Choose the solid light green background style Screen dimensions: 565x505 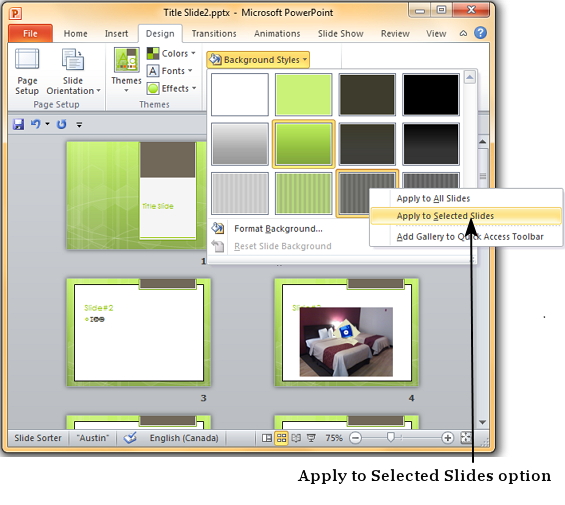click(x=303, y=94)
